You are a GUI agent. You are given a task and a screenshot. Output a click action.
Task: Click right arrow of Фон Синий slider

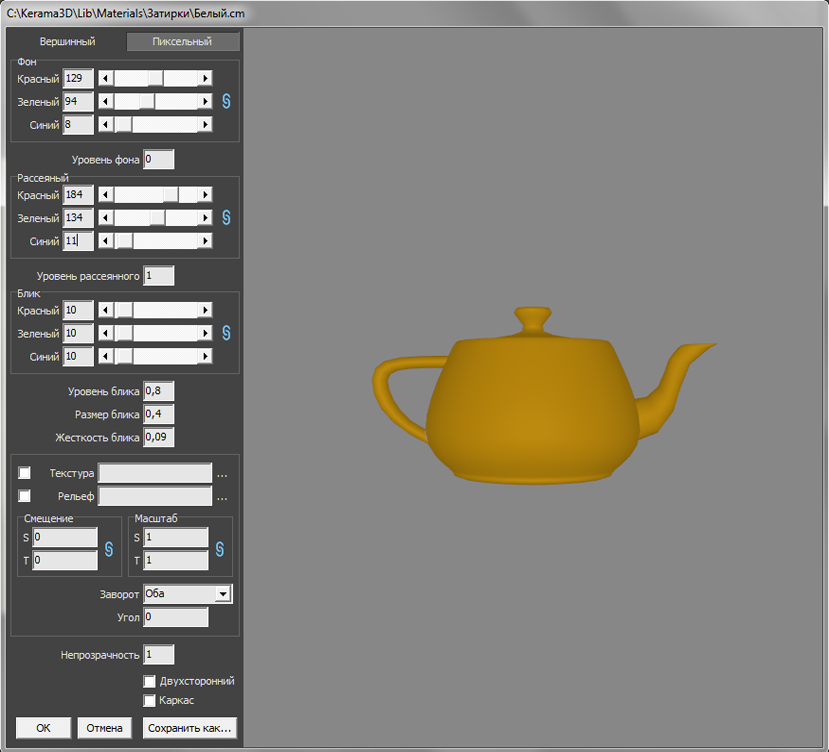pos(205,124)
